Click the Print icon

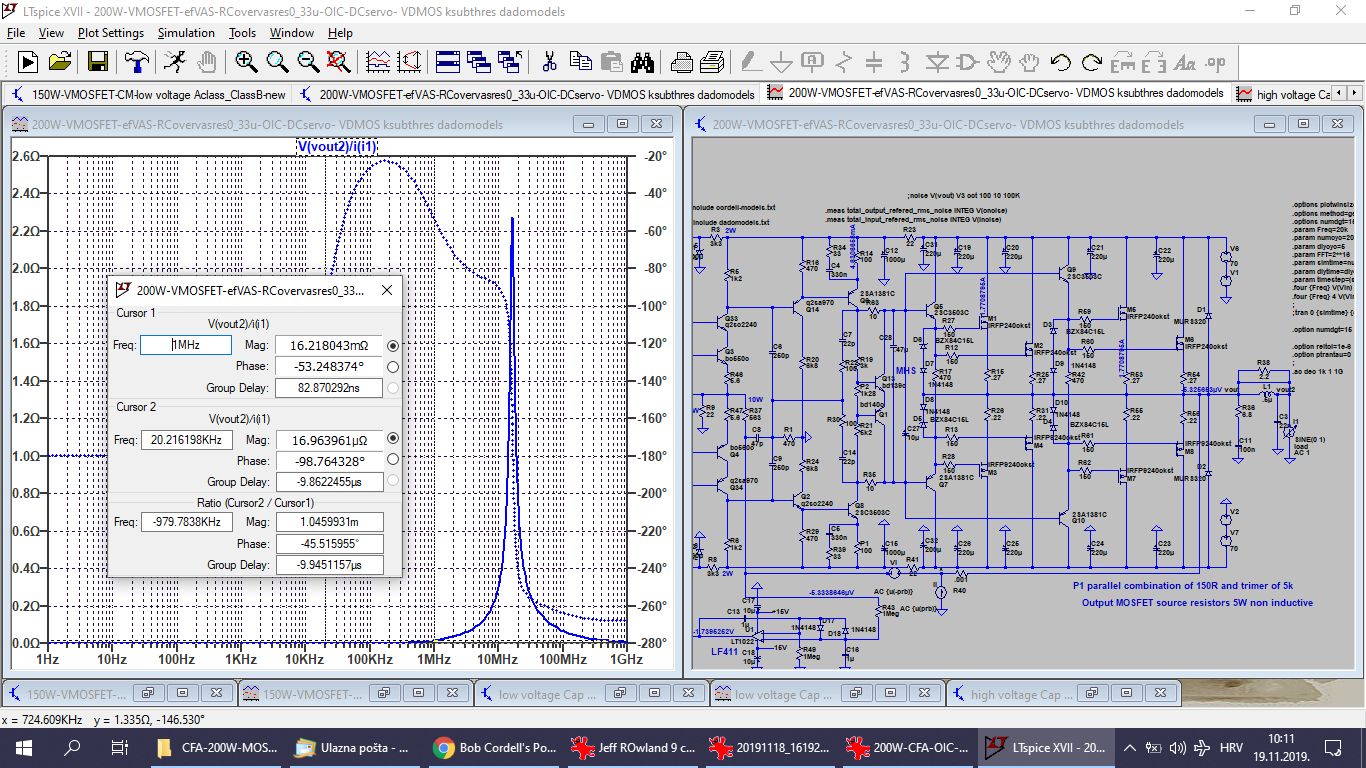tap(712, 62)
